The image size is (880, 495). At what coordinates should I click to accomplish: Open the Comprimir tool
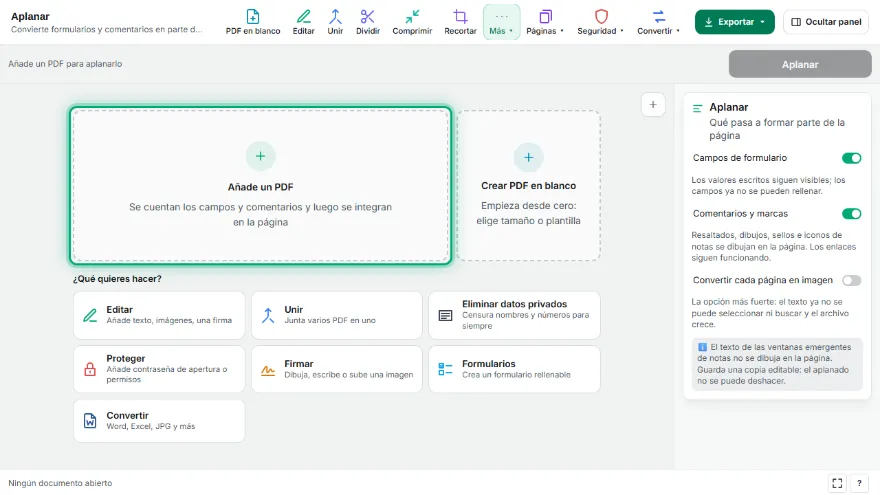[x=412, y=22]
